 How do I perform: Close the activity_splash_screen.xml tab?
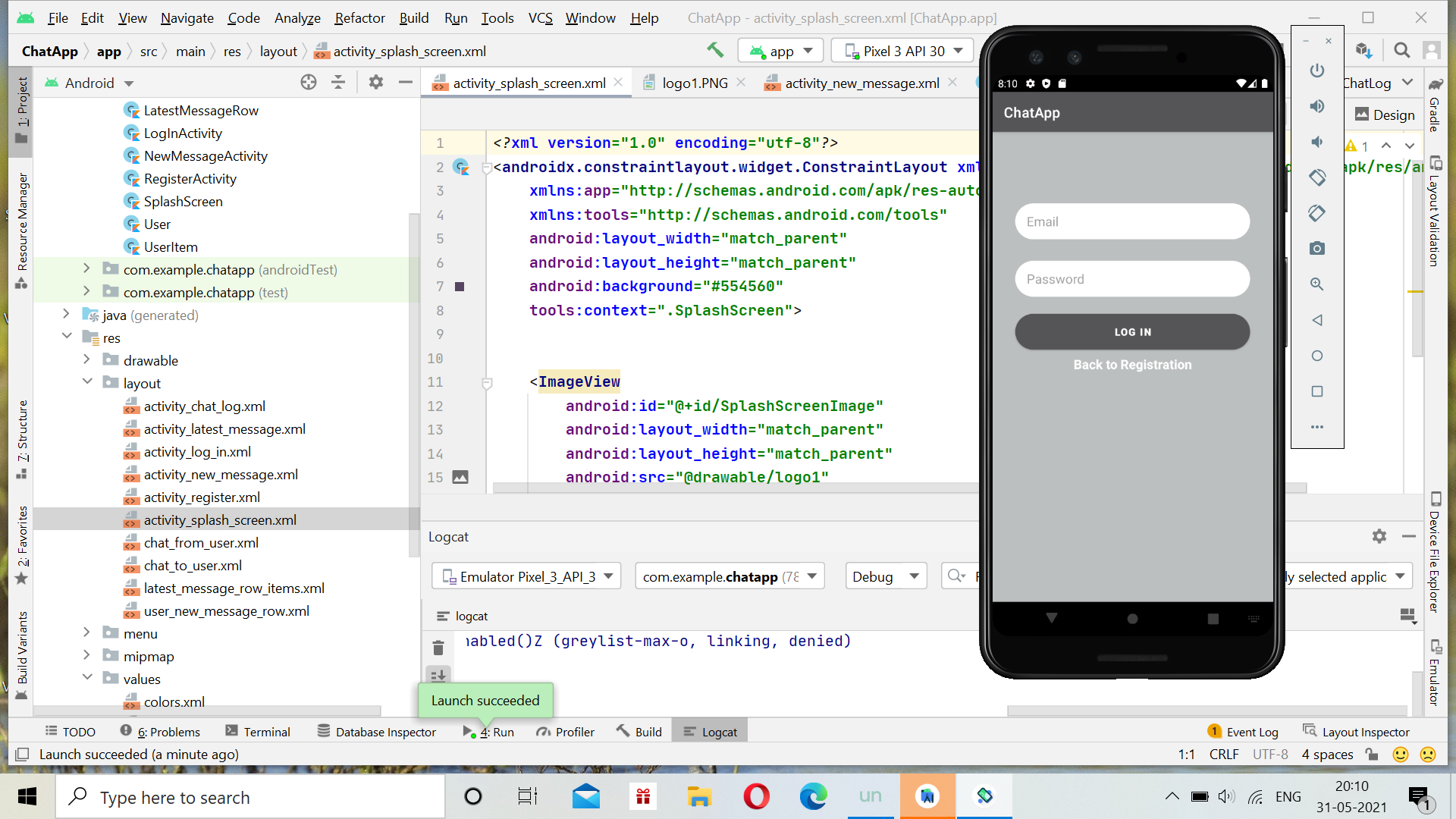[x=618, y=83]
